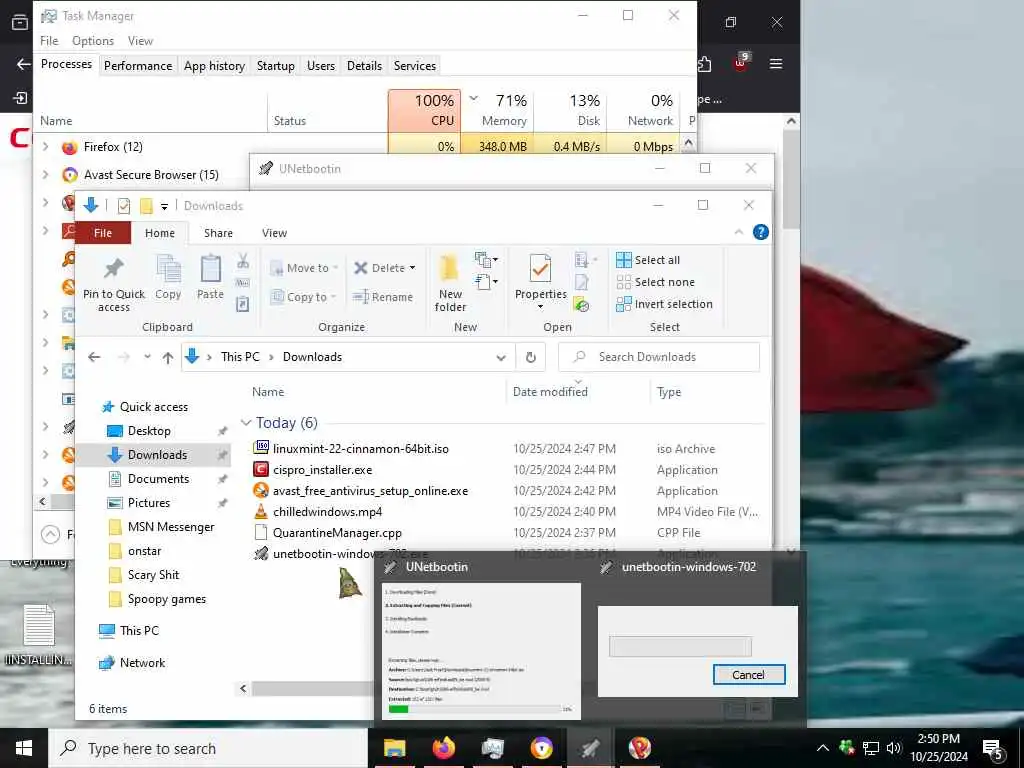Select chilledwindows.mp4 file

[327, 511]
